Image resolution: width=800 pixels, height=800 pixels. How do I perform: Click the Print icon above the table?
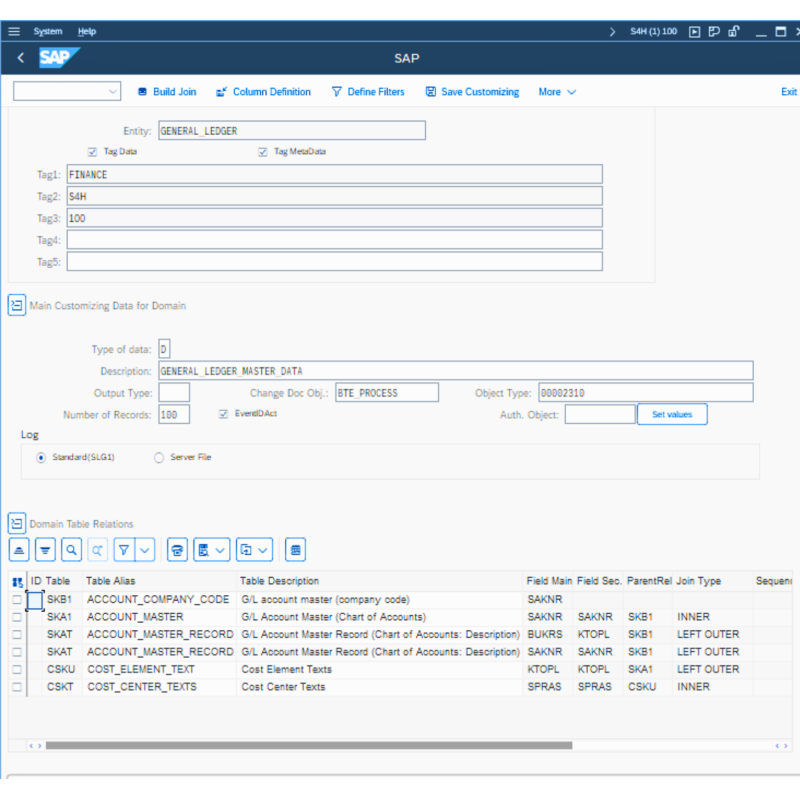click(x=178, y=549)
